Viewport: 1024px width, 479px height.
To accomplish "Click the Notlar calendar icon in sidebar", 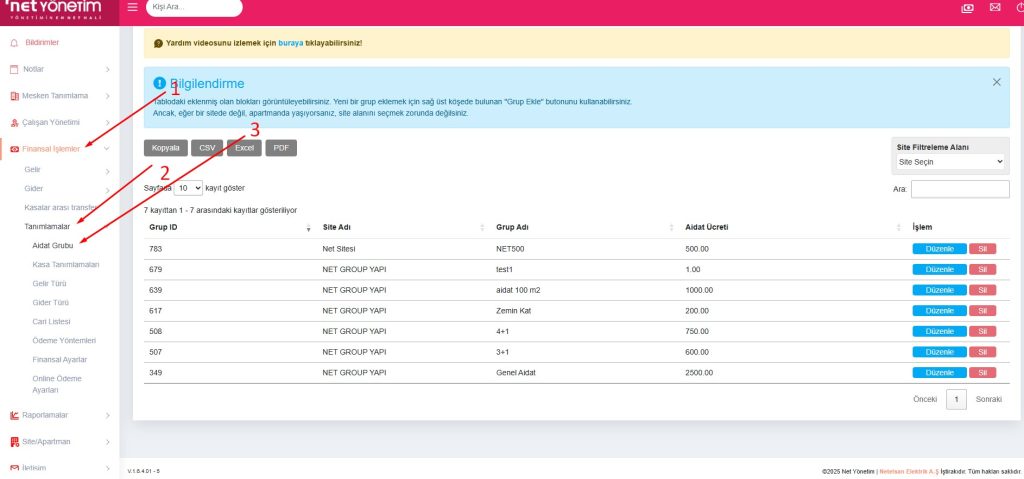I will coord(14,69).
